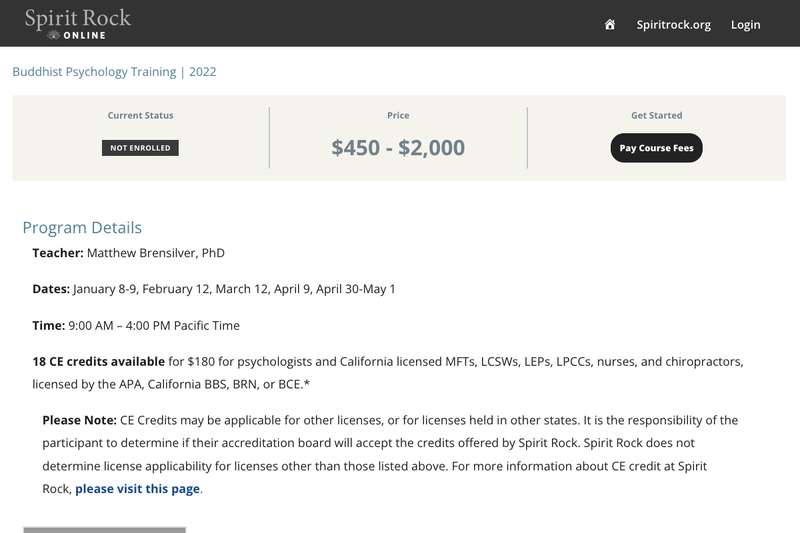Go to the home icon in header
This screenshot has width=800, height=533.
(x=610, y=24)
